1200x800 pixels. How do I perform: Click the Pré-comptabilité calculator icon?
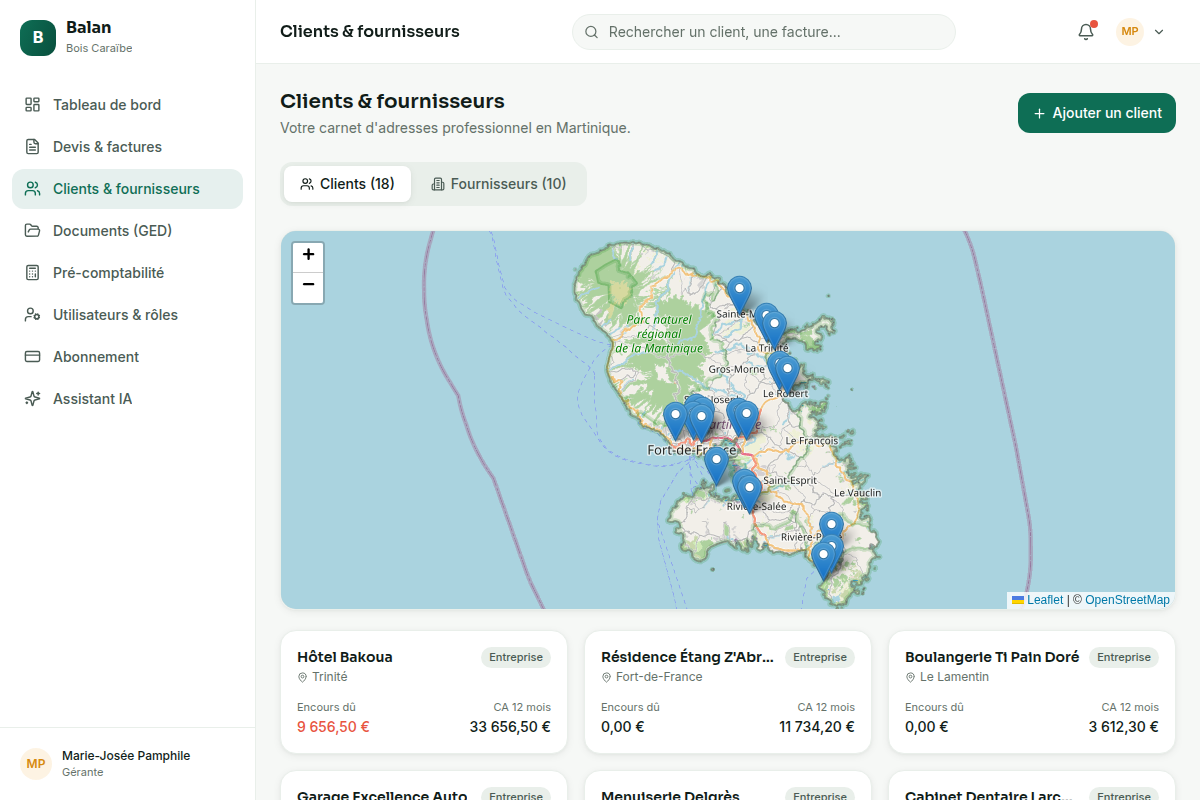(33, 273)
